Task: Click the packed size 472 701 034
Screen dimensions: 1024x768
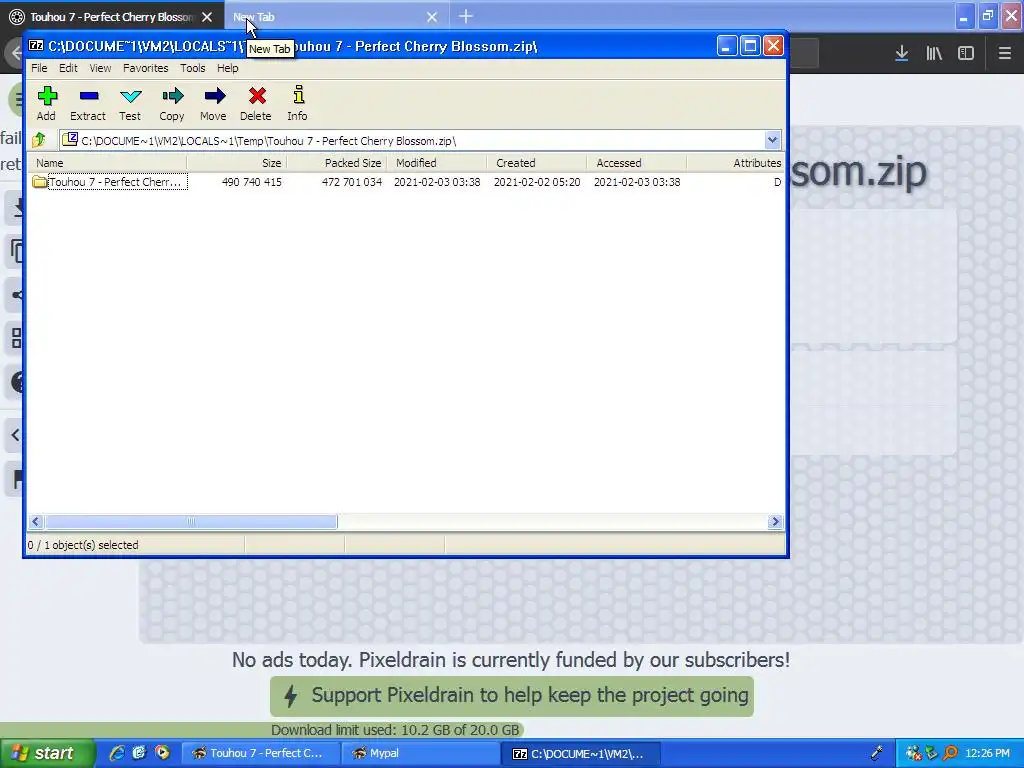Action: [x=351, y=182]
